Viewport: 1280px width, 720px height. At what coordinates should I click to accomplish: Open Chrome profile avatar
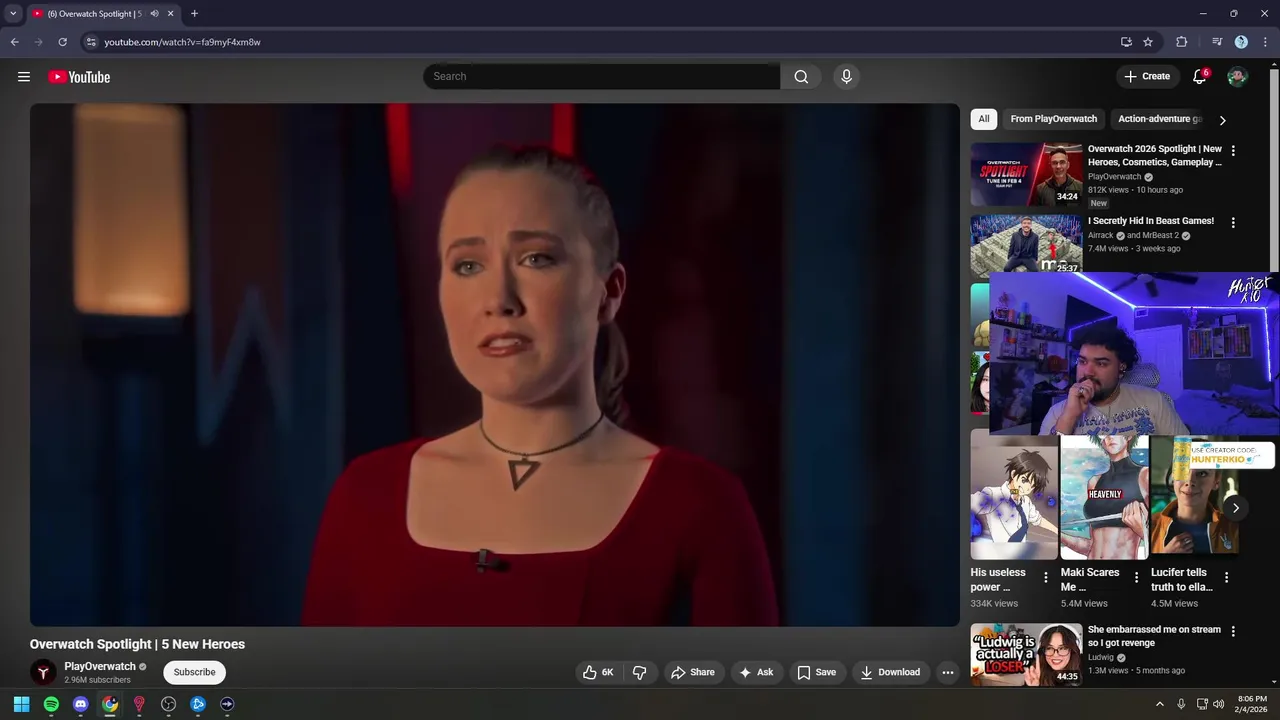[x=1241, y=42]
